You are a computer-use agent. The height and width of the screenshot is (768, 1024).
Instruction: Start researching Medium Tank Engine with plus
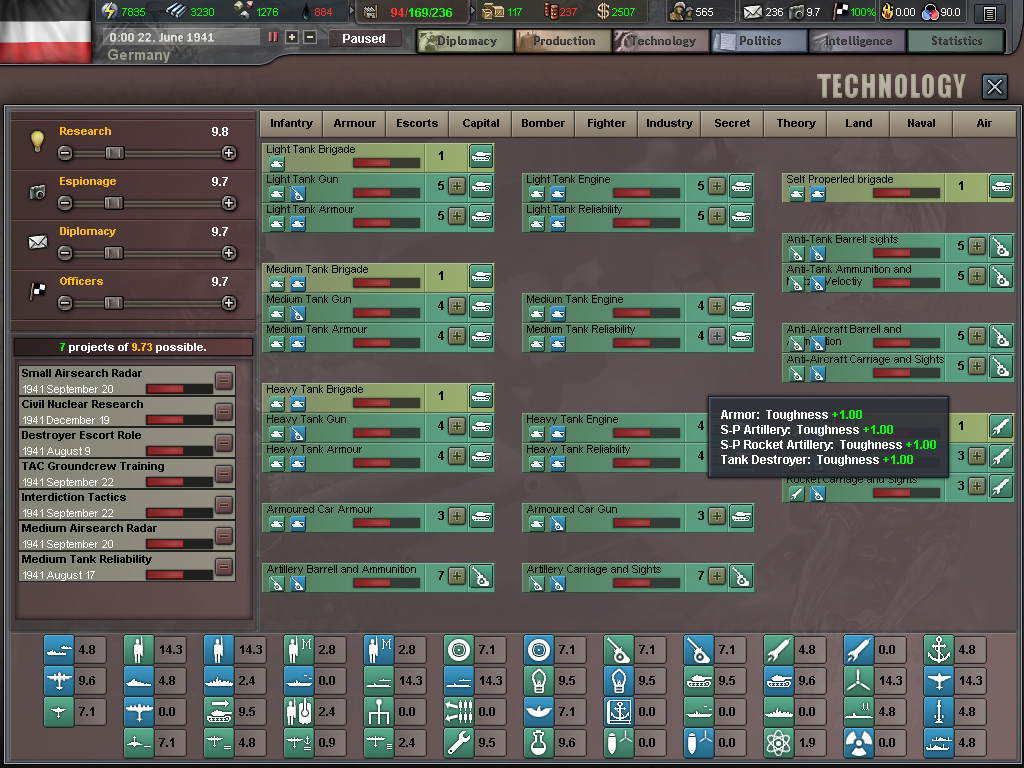[x=717, y=306]
